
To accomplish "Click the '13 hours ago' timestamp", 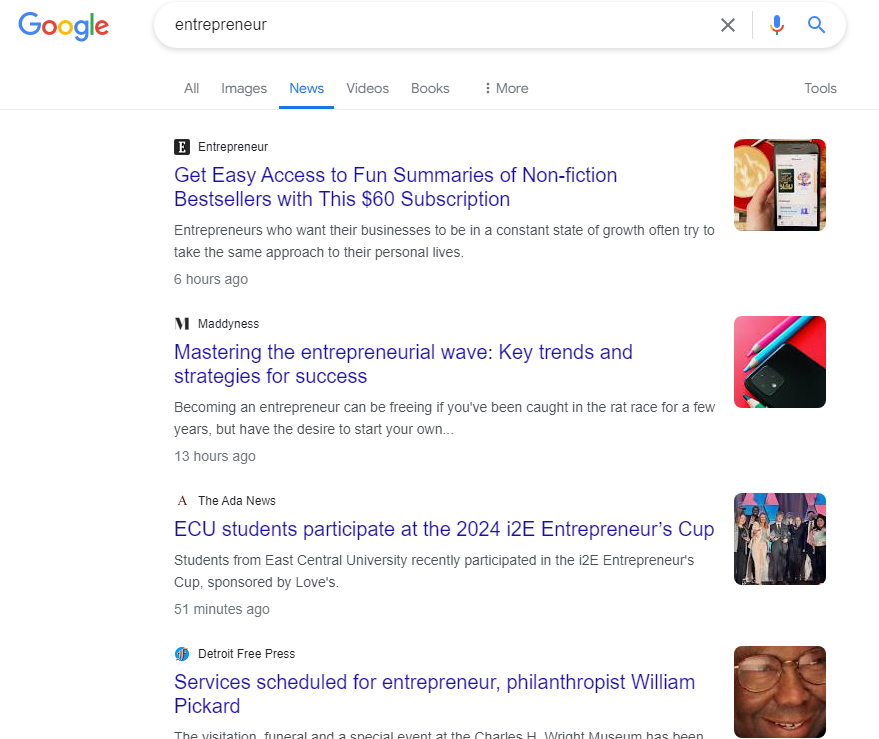I will [215, 456].
